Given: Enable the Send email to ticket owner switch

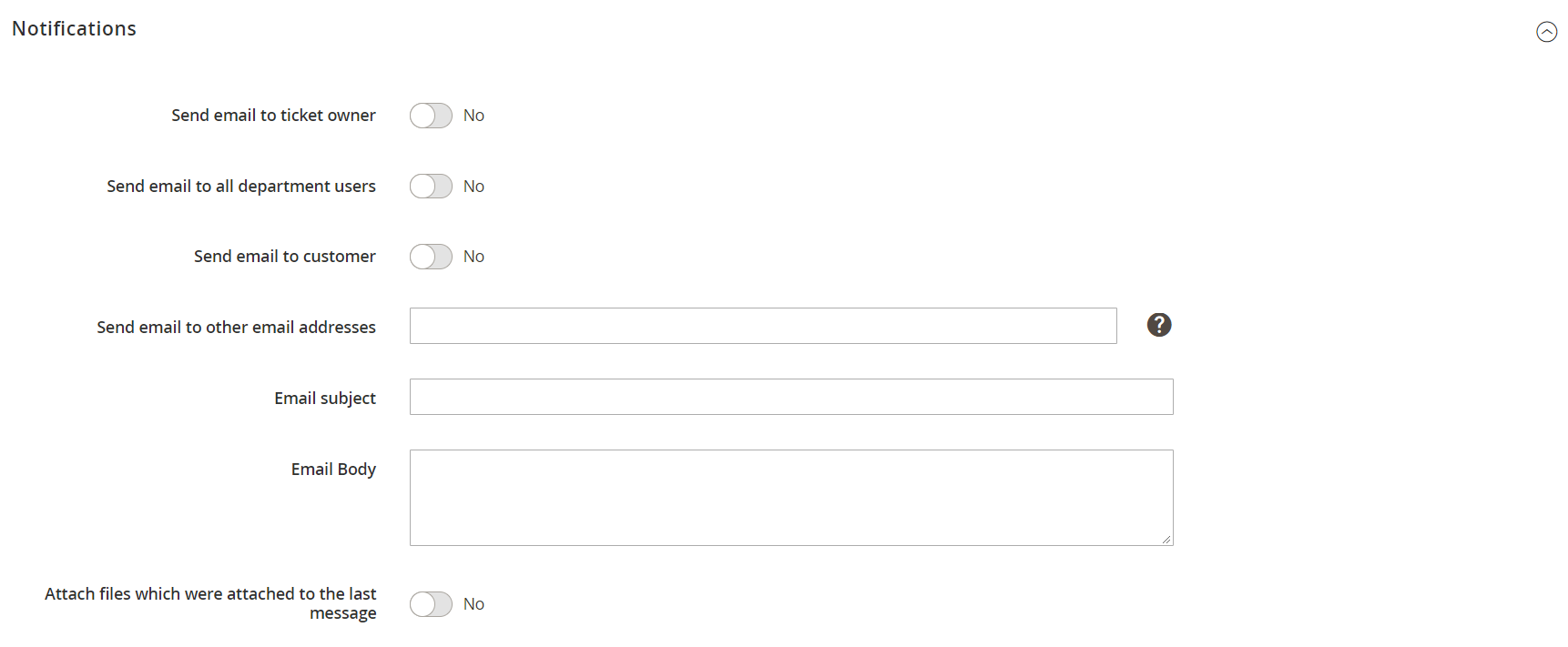Looking at the screenshot, I should pyautogui.click(x=431, y=116).
